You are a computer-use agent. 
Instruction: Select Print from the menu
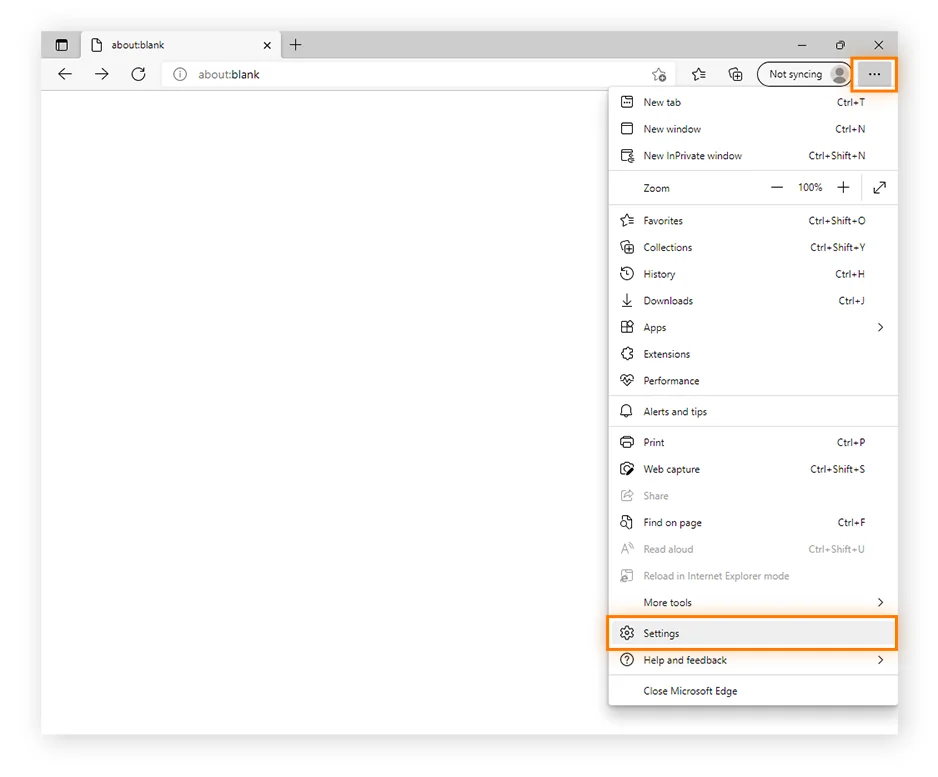click(x=753, y=443)
